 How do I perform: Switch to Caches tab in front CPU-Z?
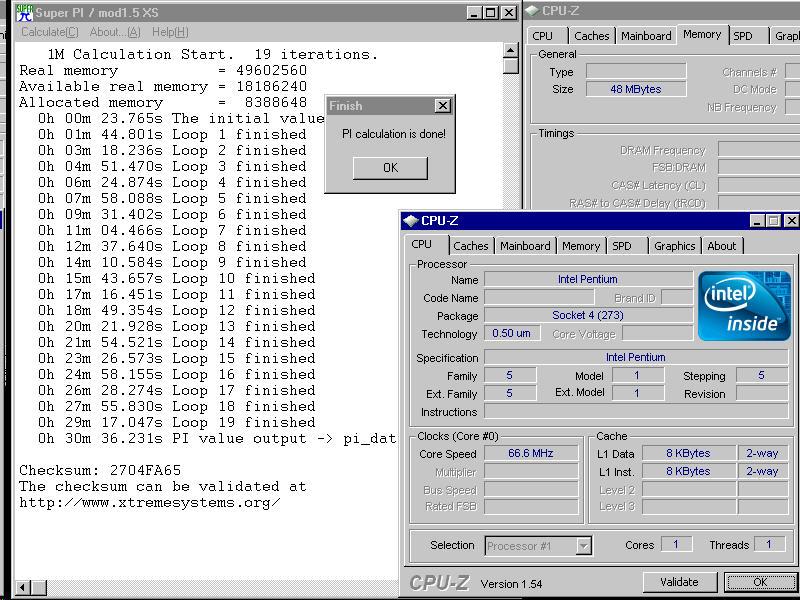click(x=470, y=246)
